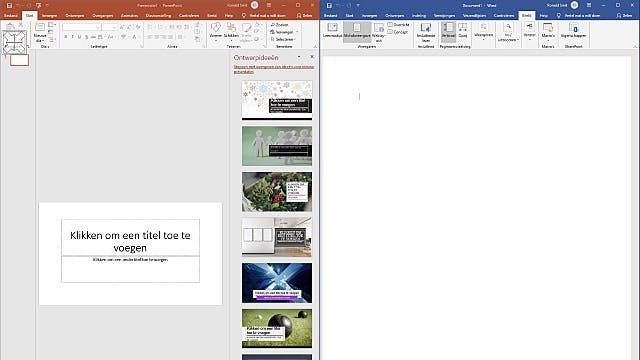640x360 pixels.
Task: Open the Vormen shapes gallery
Action: (x=216, y=31)
